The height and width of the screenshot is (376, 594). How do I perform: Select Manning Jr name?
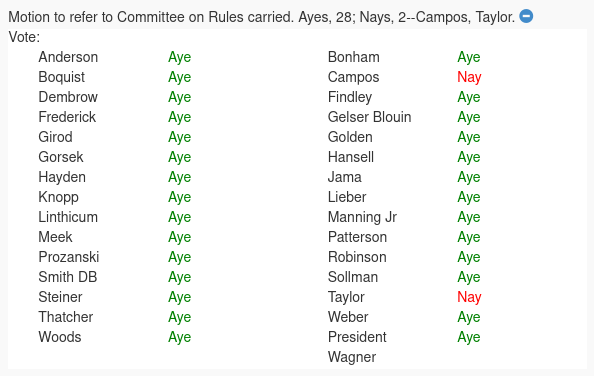pos(362,217)
